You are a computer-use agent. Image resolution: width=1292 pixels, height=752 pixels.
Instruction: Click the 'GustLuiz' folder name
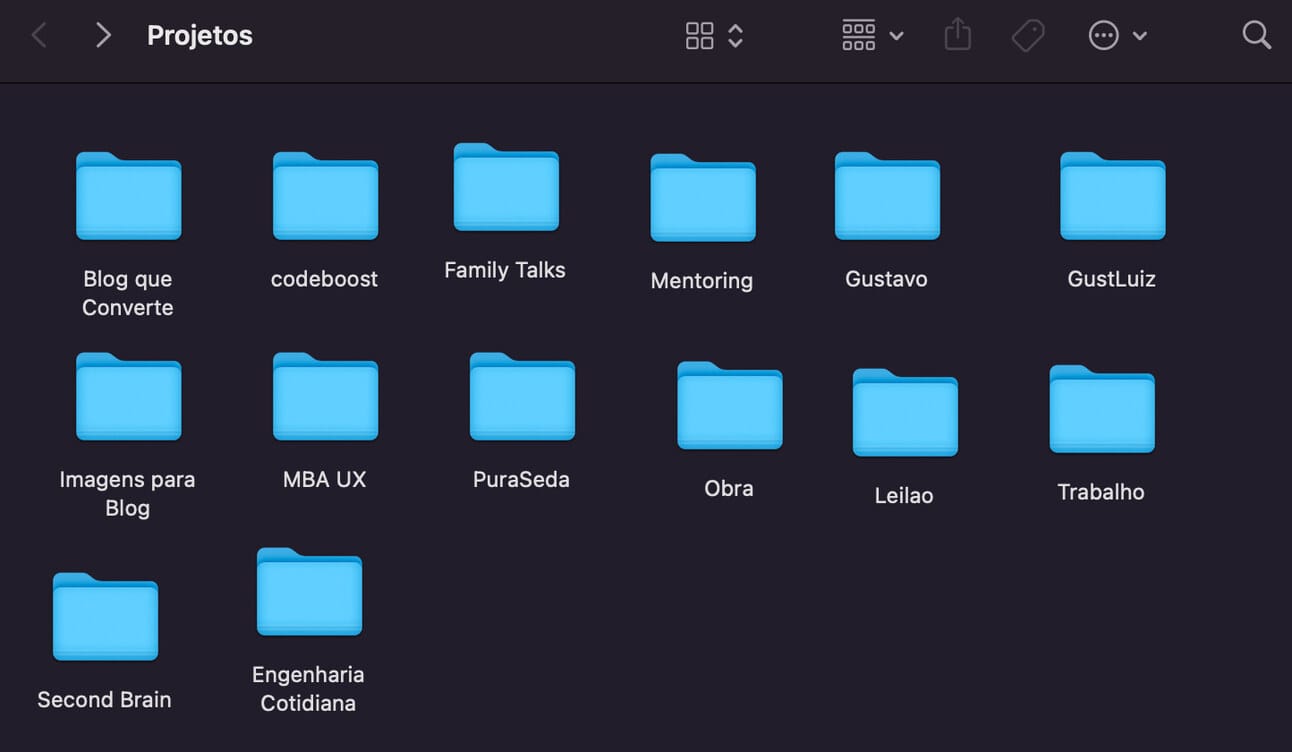click(x=1112, y=279)
